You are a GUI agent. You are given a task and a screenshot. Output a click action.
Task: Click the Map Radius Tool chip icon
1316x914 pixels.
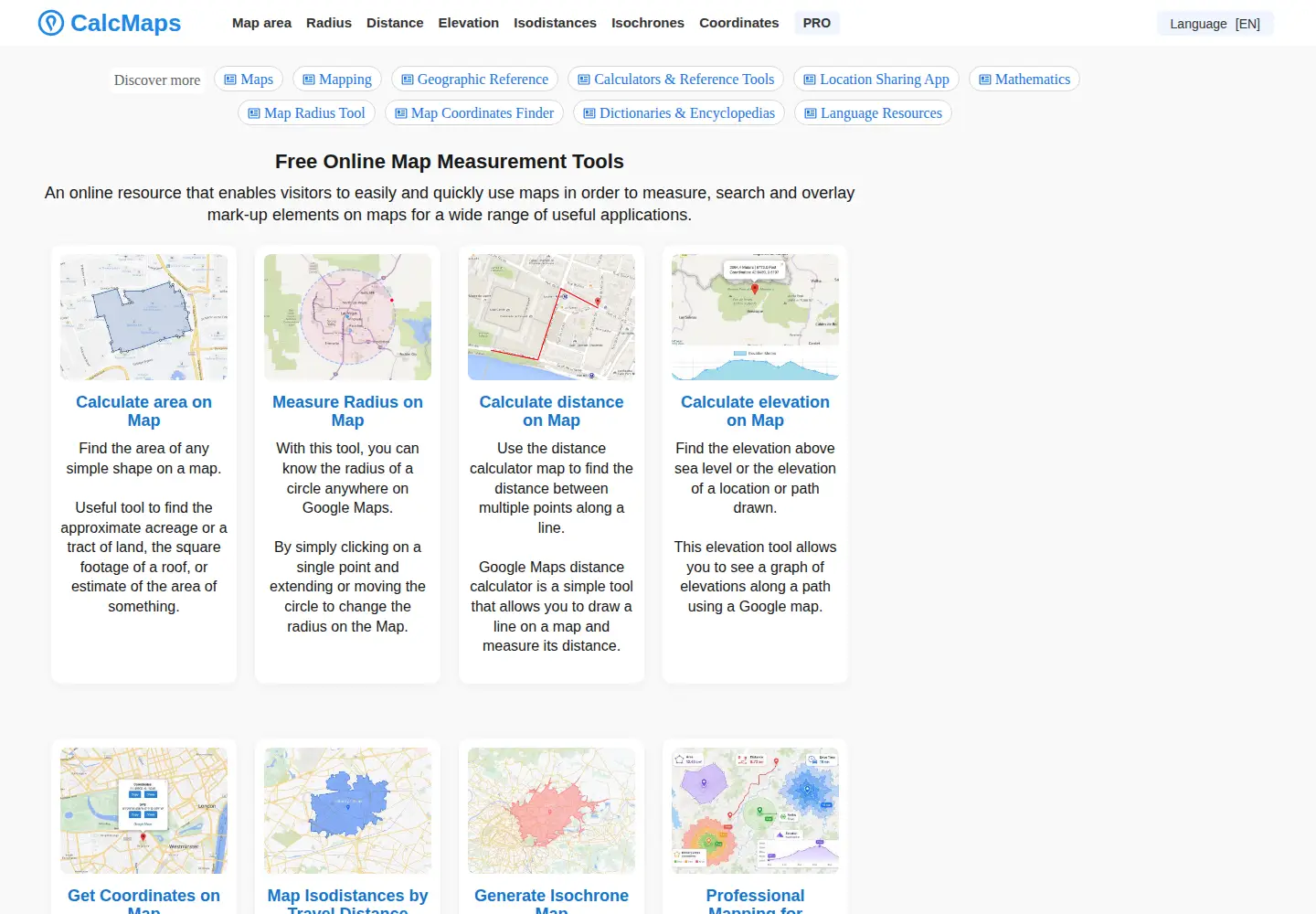(254, 113)
